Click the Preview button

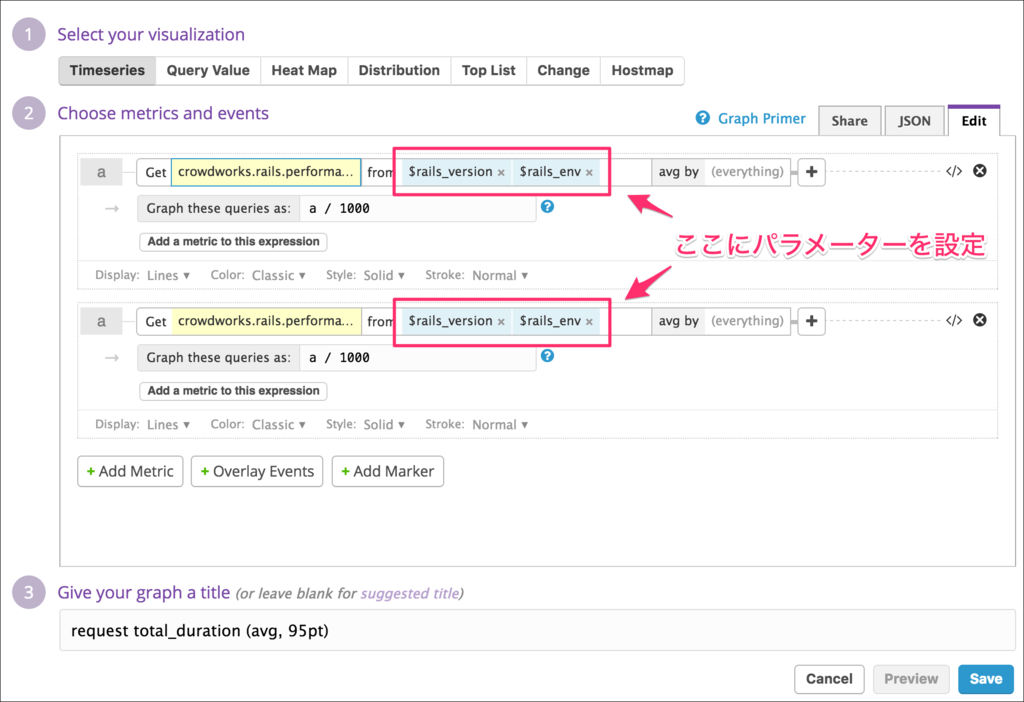click(x=911, y=679)
